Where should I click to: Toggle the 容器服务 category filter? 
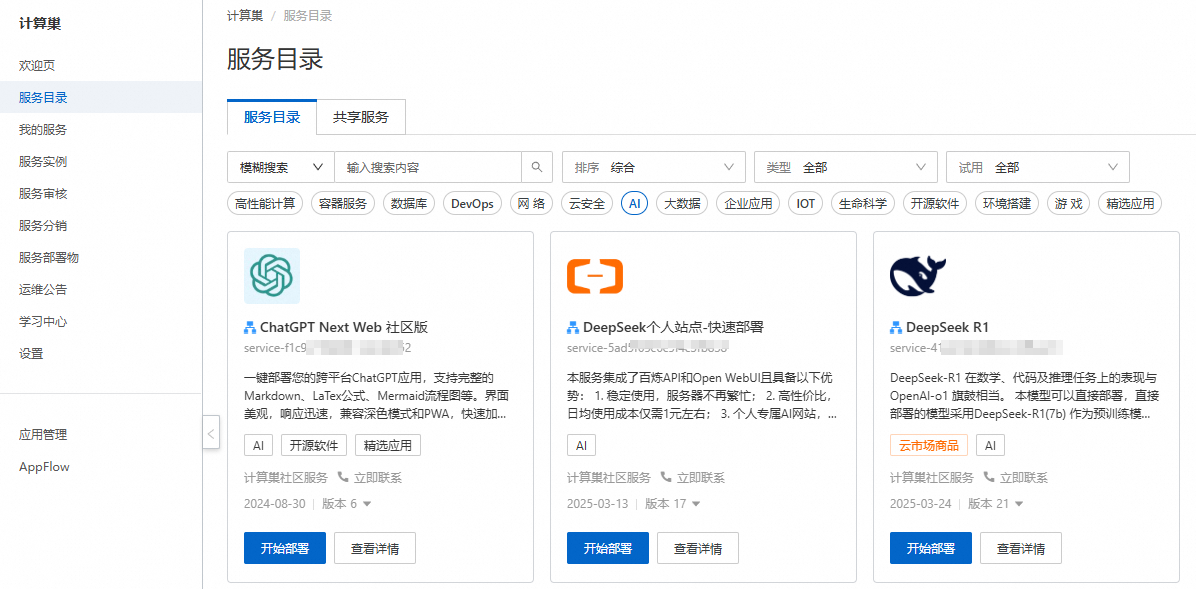click(343, 204)
